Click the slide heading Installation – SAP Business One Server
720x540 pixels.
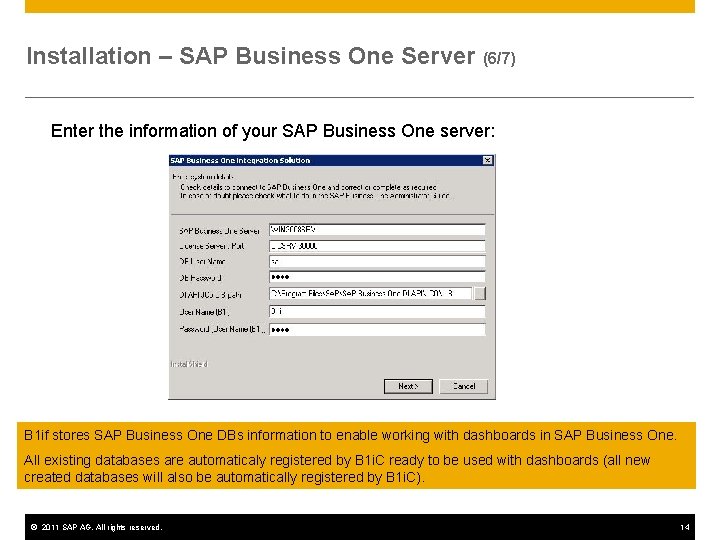point(251,56)
